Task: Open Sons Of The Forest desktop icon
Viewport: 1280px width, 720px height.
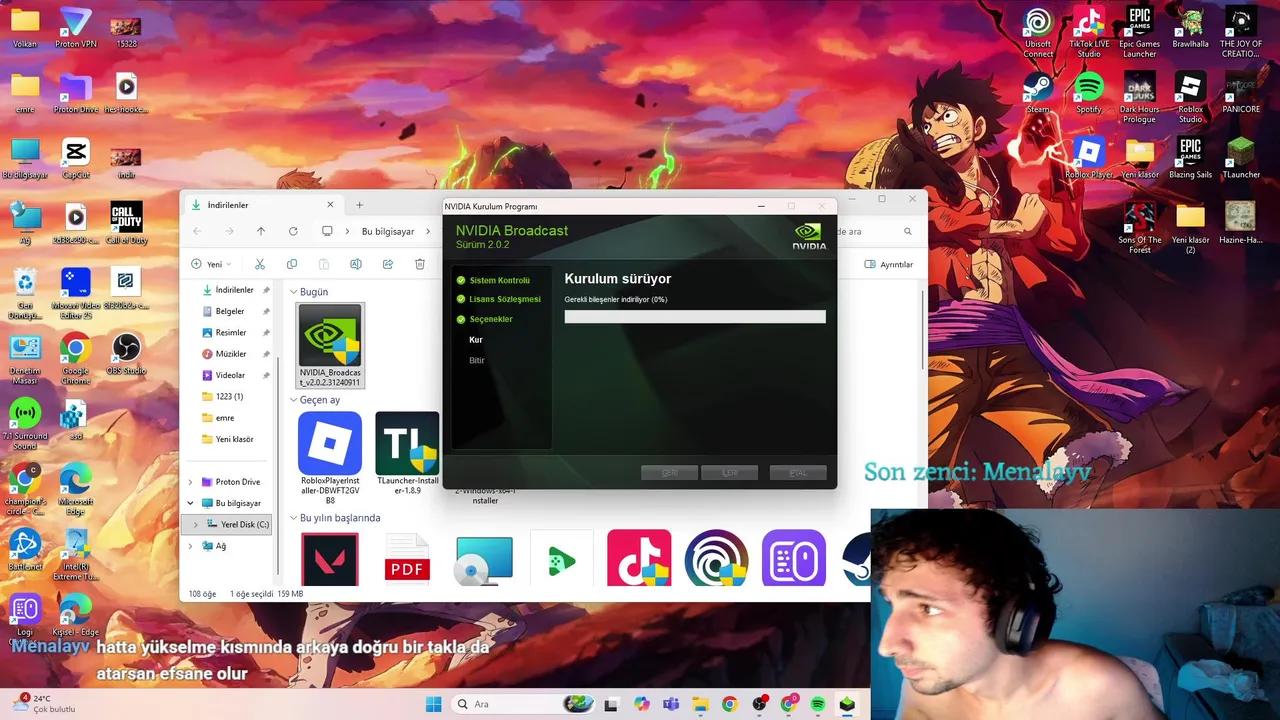Action: coord(1139,227)
